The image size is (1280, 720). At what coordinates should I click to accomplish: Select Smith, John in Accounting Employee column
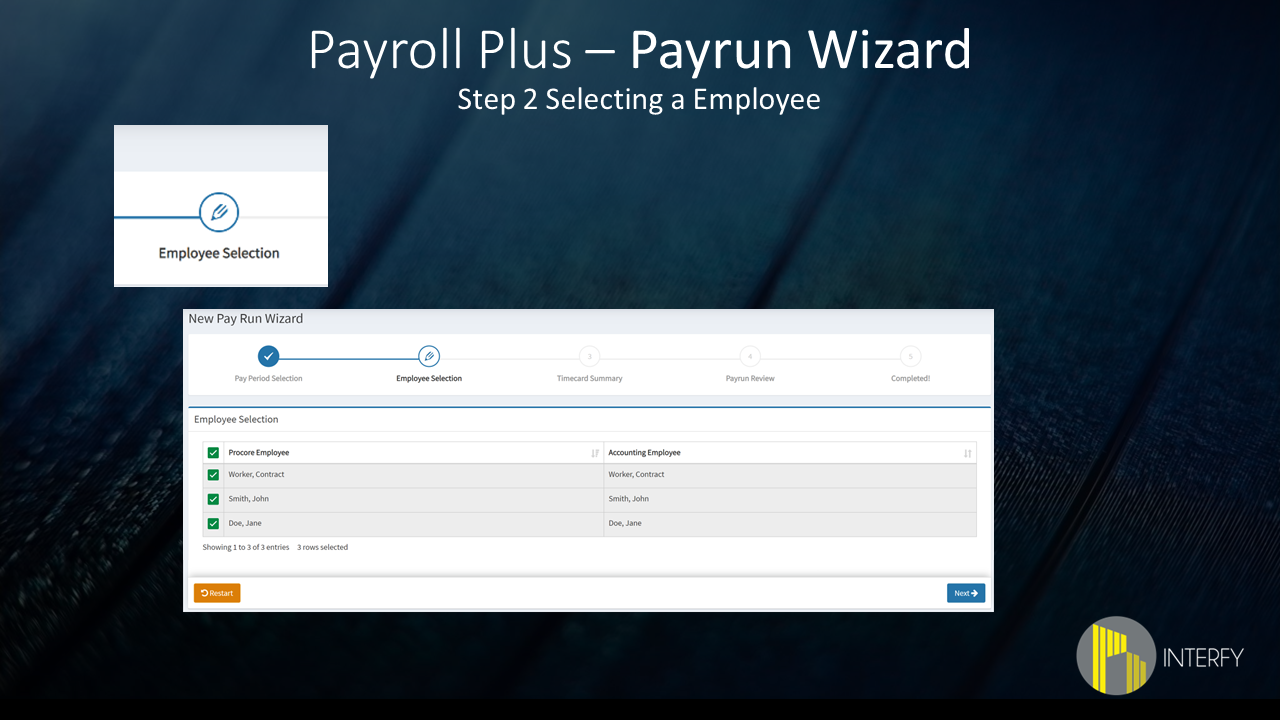click(628, 499)
